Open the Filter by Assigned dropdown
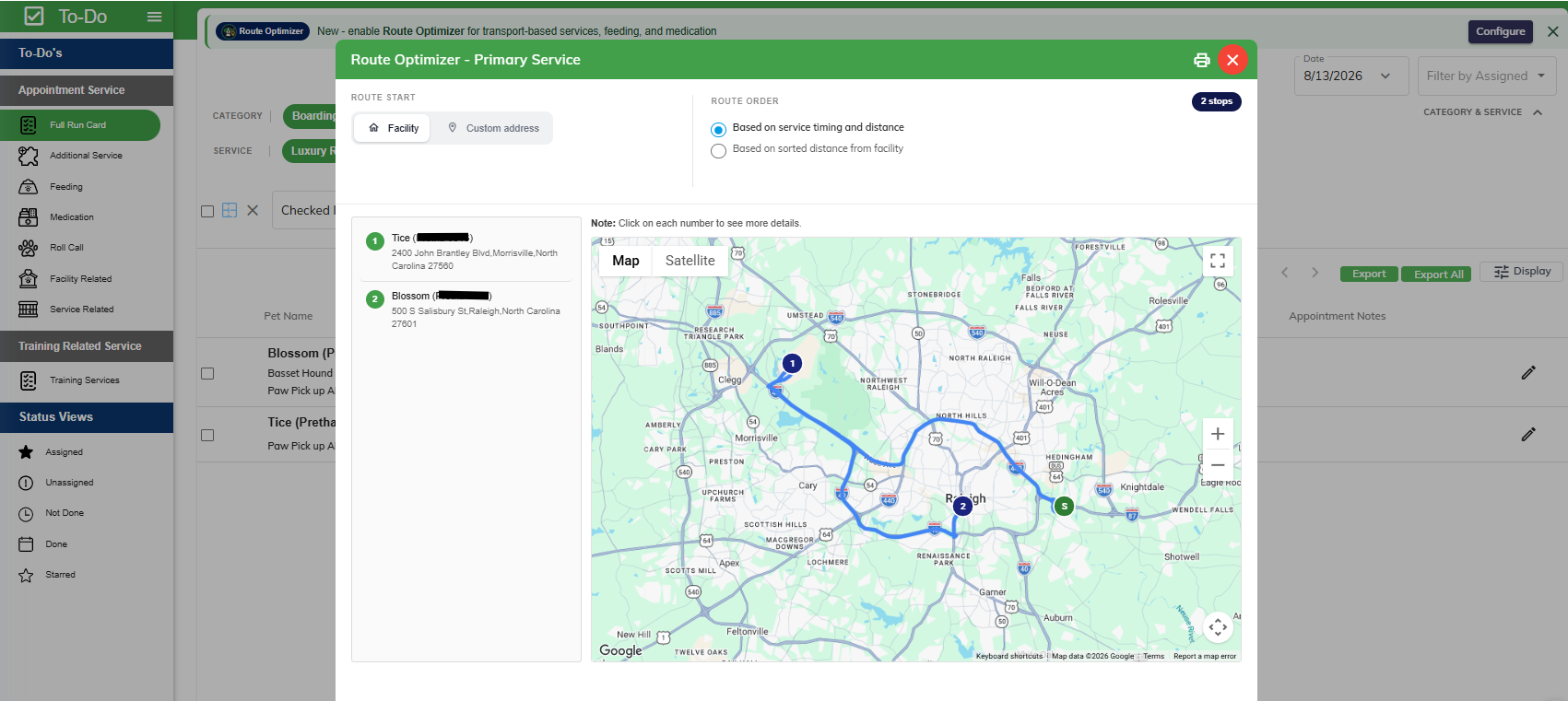 pyautogui.click(x=1486, y=76)
